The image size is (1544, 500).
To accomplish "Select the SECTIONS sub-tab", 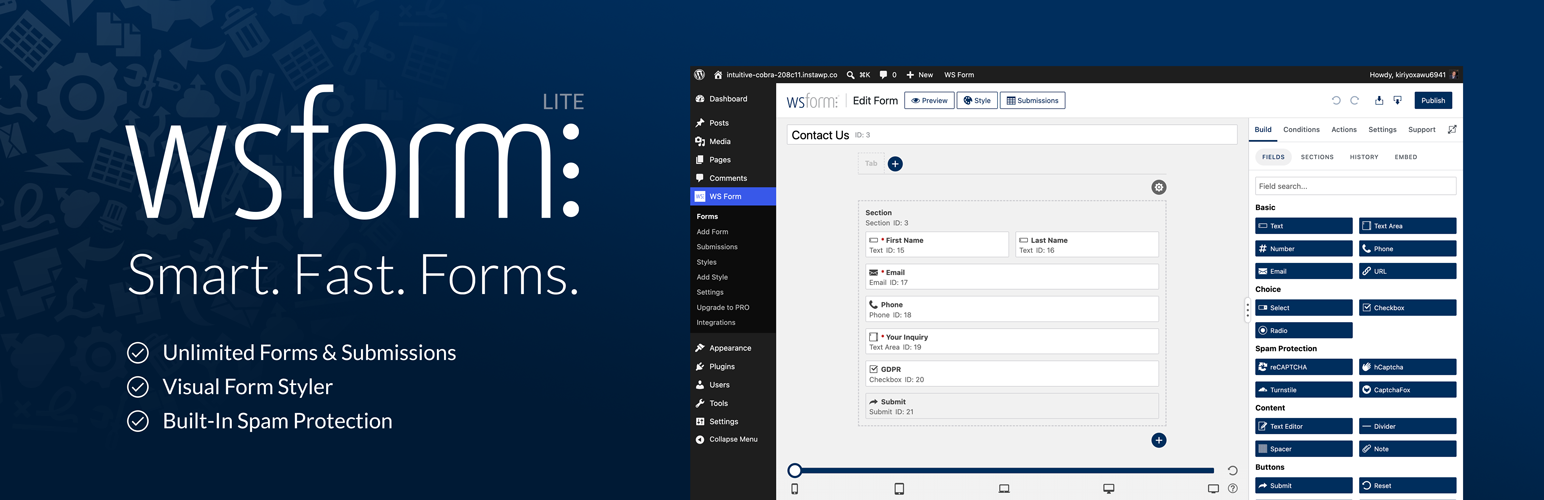I will click(x=1317, y=157).
